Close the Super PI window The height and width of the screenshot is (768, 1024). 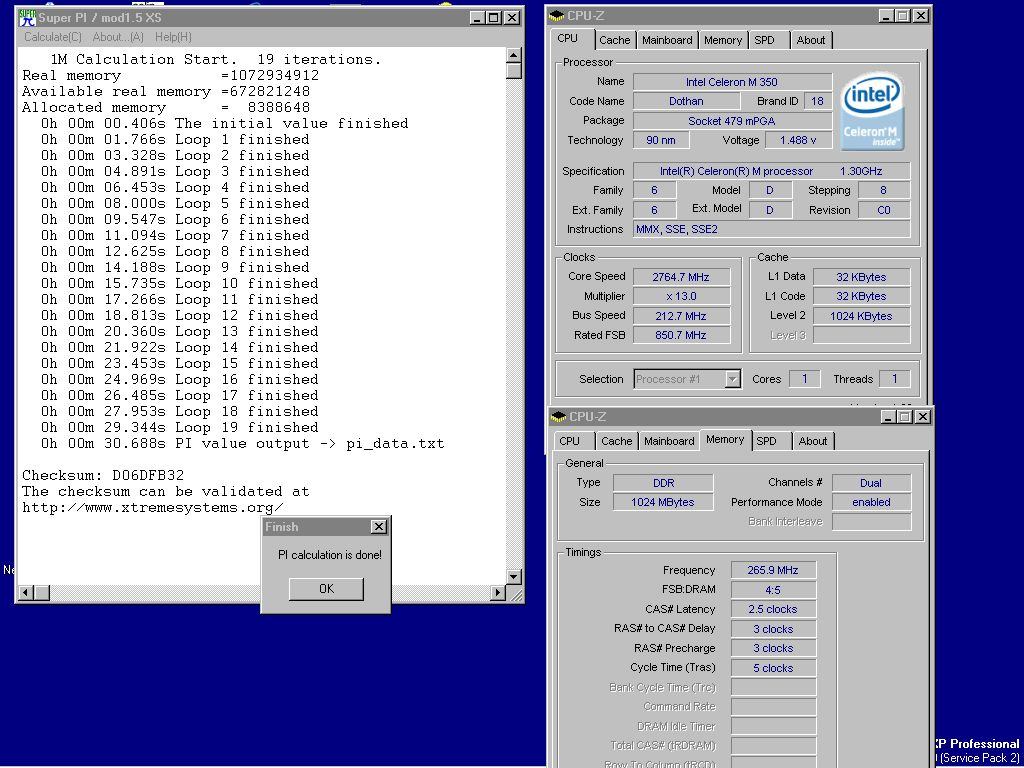(x=513, y=18)
